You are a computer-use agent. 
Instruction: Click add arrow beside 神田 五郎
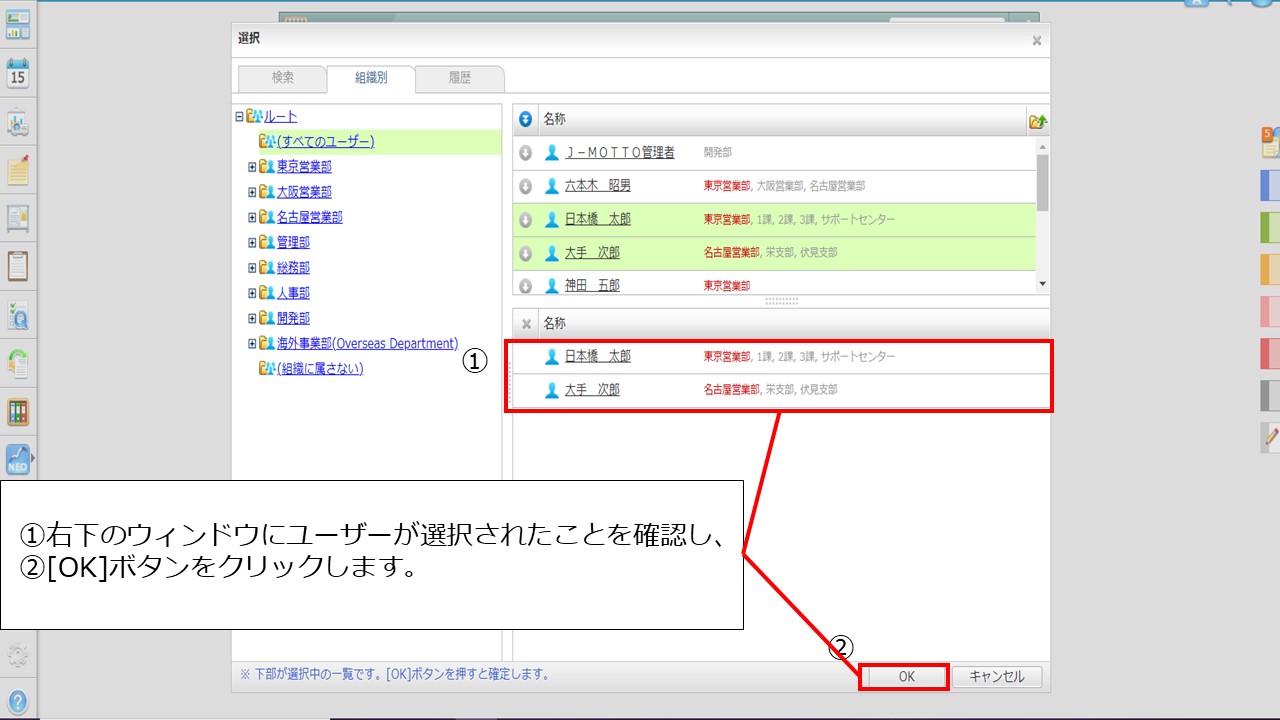526,286
